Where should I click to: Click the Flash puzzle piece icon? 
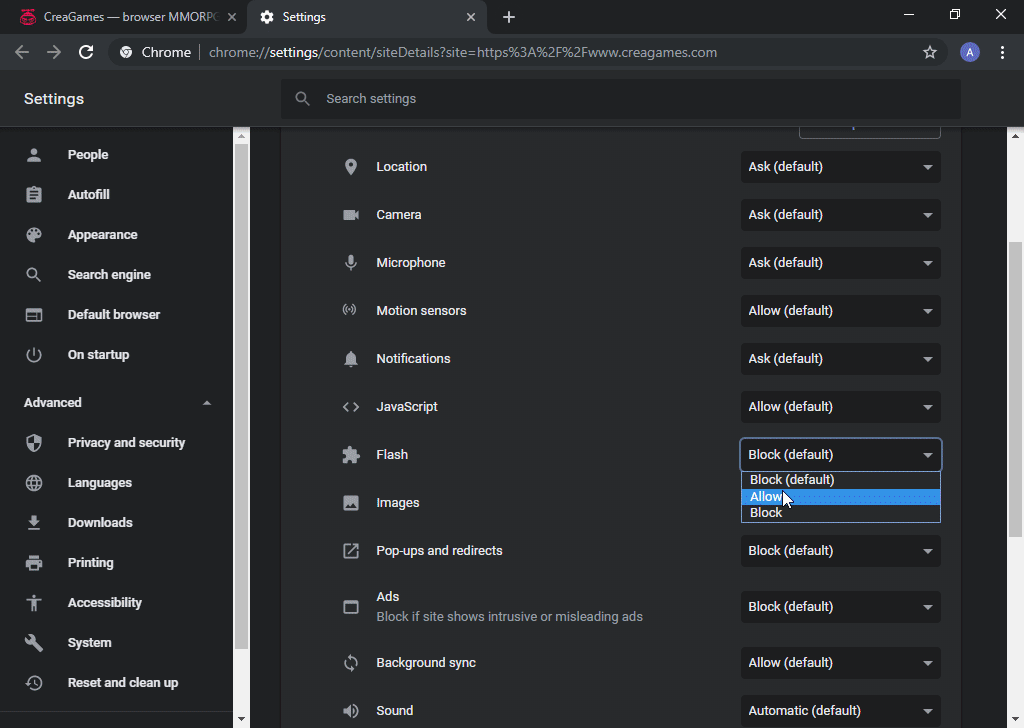click(351, 455)
